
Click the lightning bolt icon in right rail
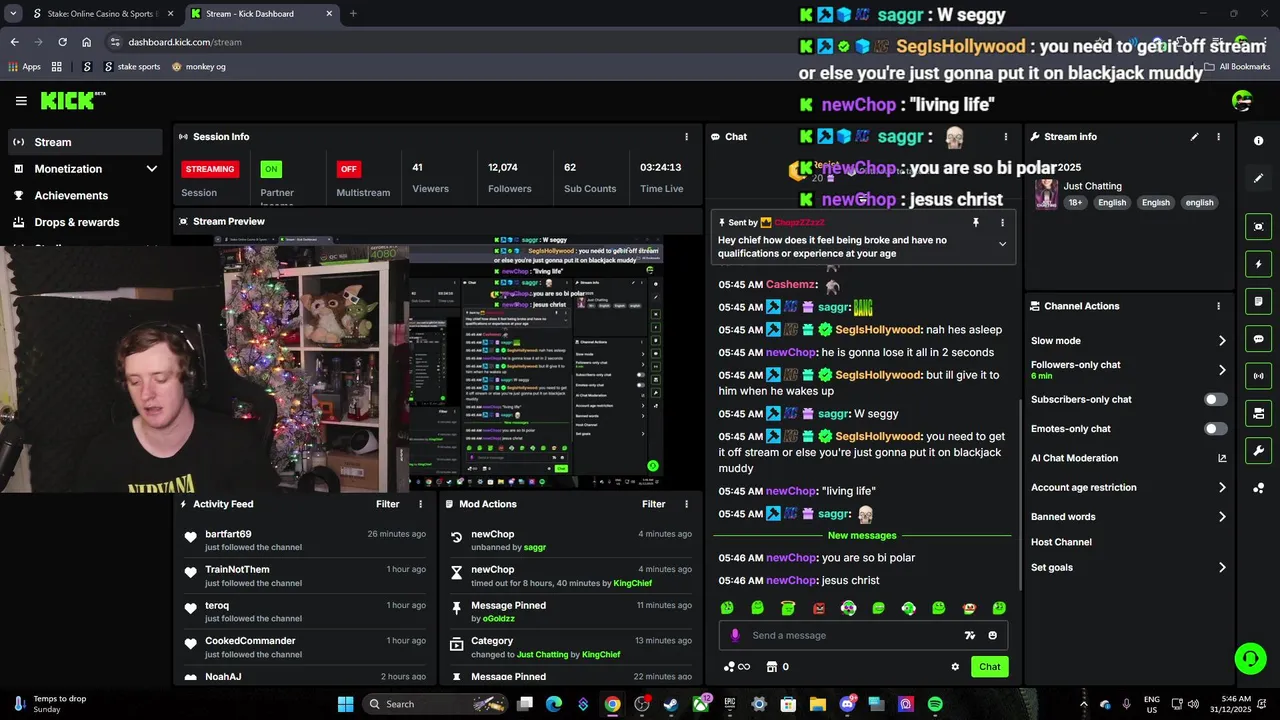(x=1258, y=264)
